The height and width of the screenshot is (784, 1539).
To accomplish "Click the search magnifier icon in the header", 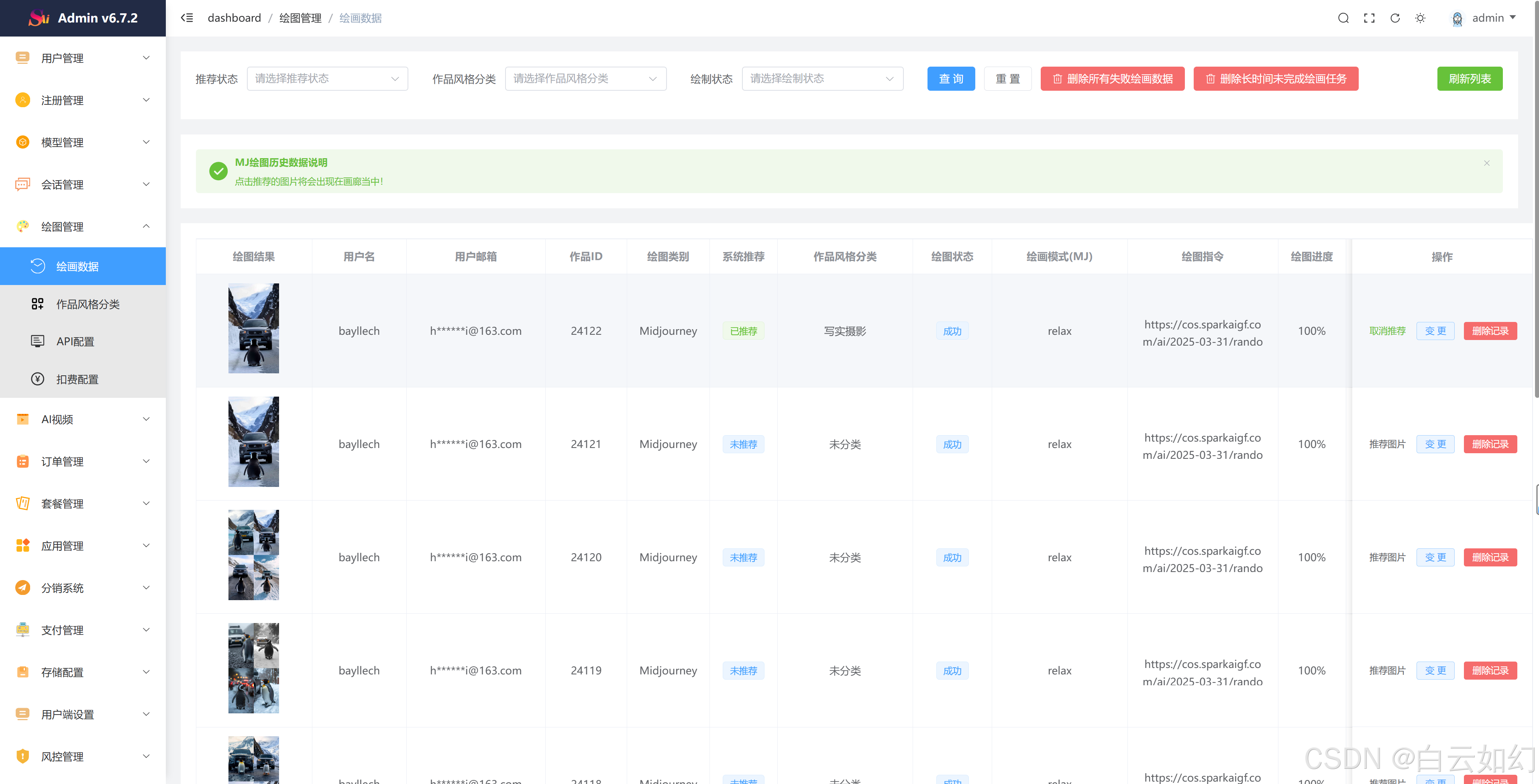I will point(1343,18).
